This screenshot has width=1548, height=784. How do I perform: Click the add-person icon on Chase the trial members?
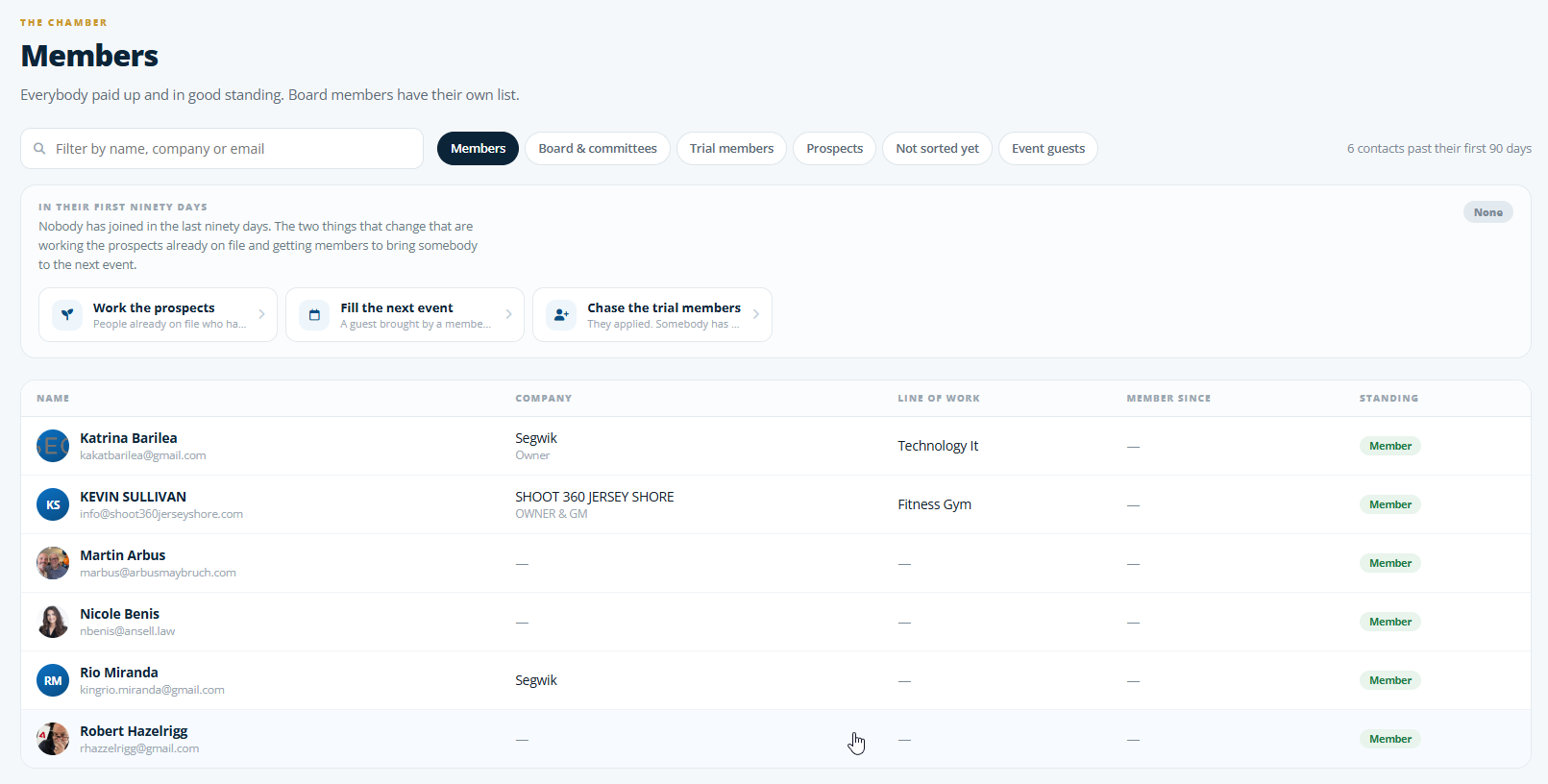[561, 315]
